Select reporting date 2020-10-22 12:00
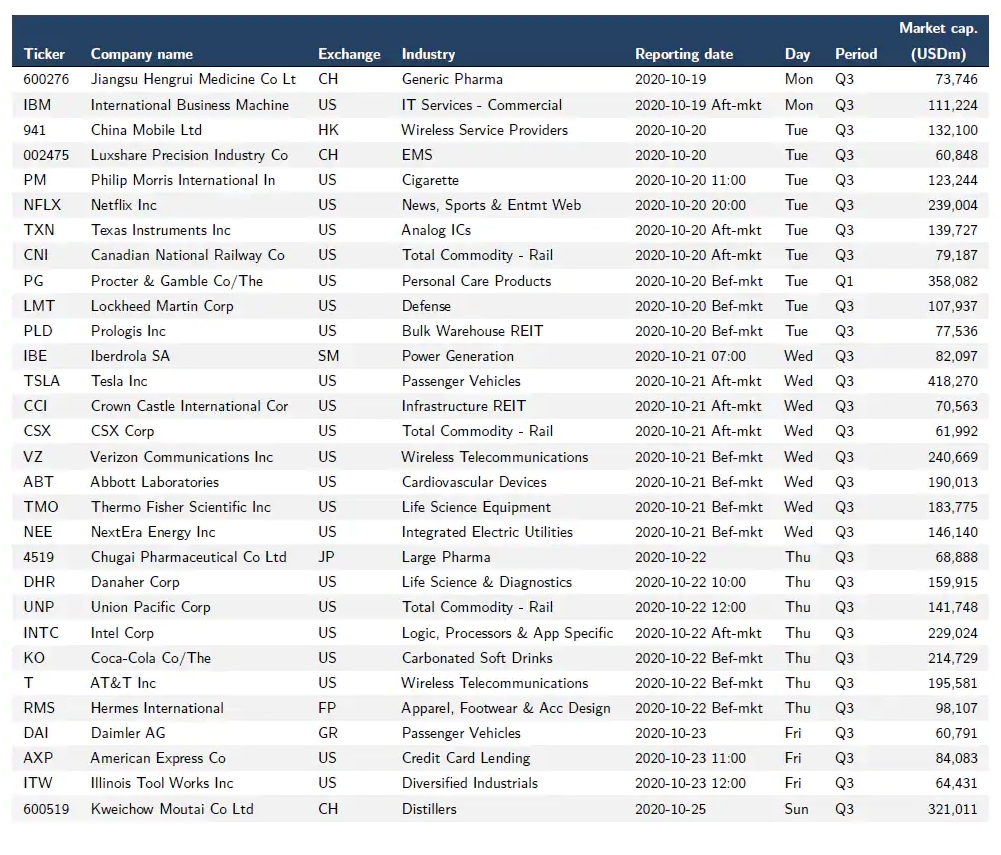This screenshot has height=855, width=1001. click(x=690, y=607)
